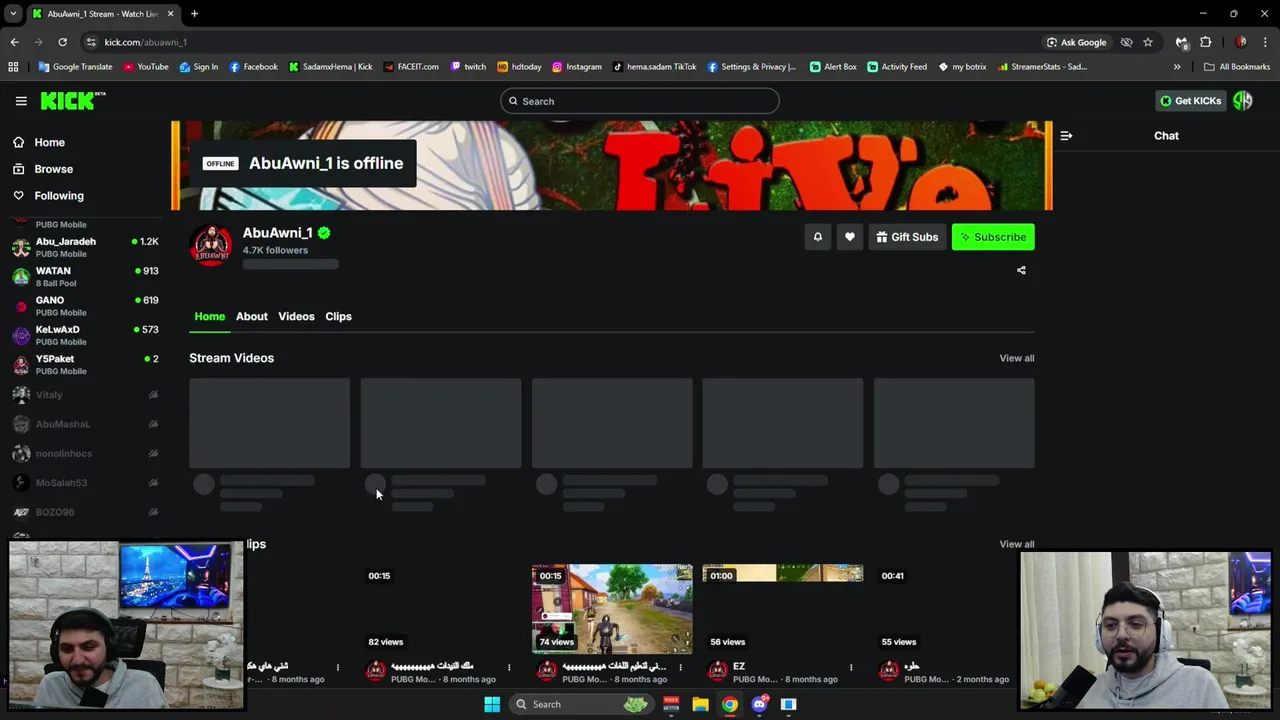Click the KICK logo
The image size is (1280, 720).
(x=72, y=101)
